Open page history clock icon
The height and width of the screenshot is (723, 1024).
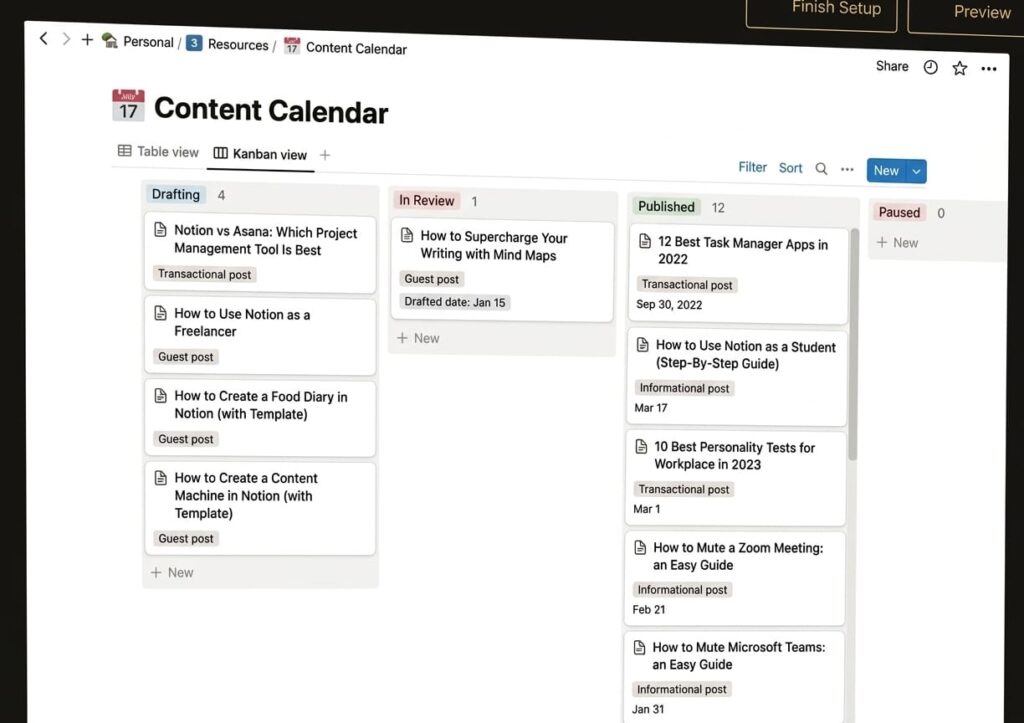pos(930,67)
